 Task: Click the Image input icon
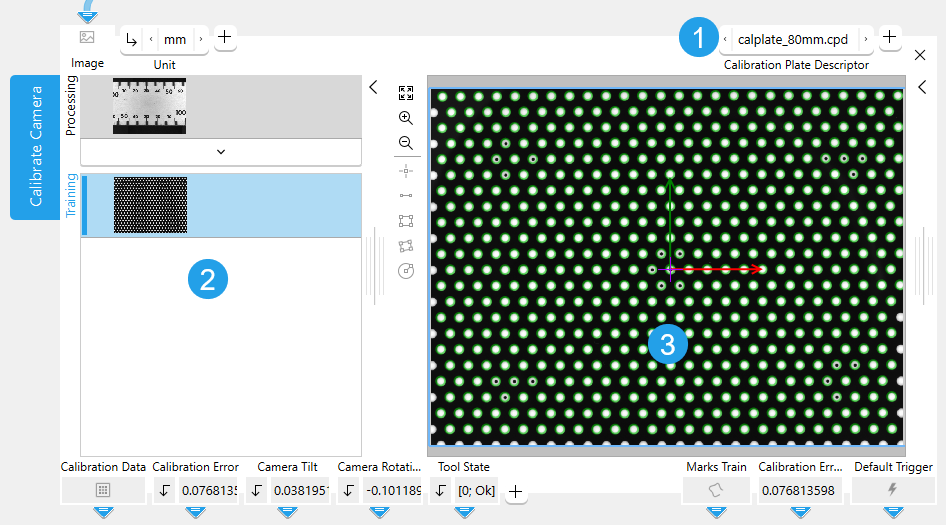[x=87, y=37]
